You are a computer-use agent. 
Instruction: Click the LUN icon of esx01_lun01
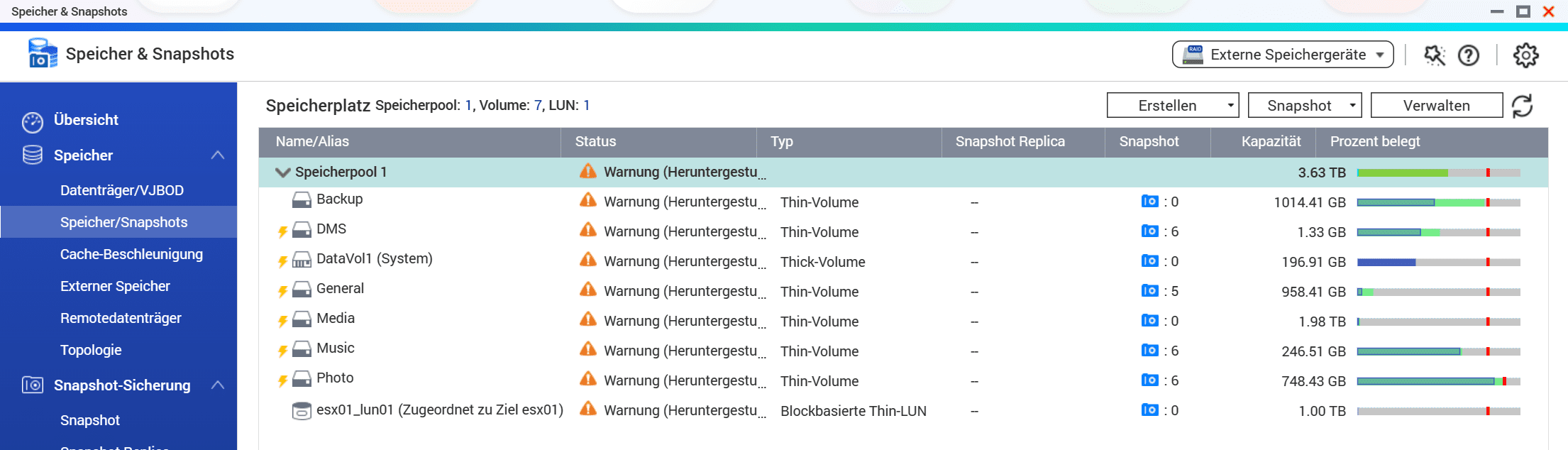pyautogui.click(x=302, y=411)
